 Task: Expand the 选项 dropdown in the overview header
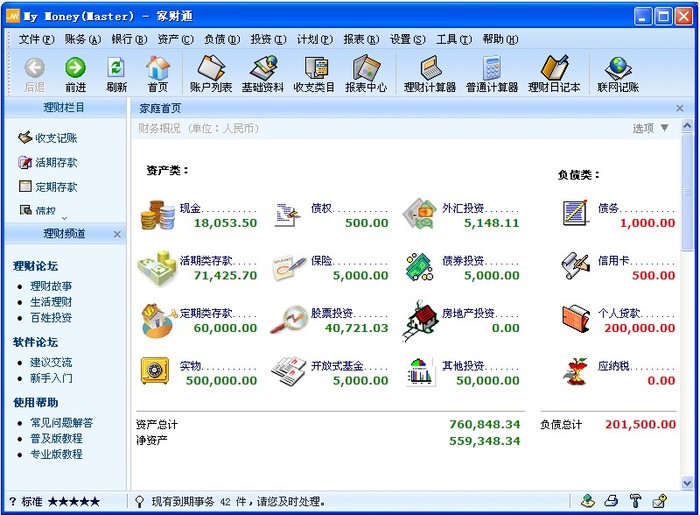(x=650, y=128)
